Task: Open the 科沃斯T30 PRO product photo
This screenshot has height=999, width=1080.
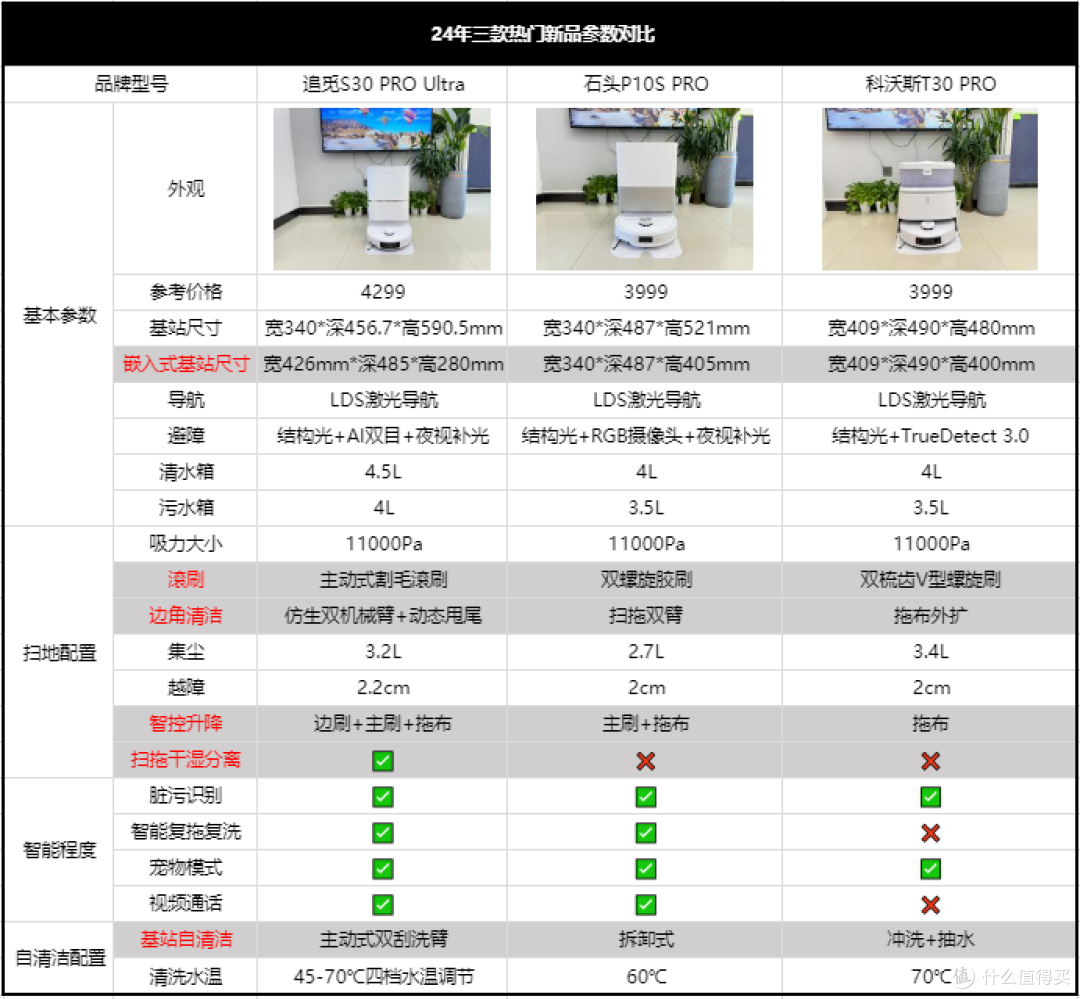Action: (x=930, y=189)
